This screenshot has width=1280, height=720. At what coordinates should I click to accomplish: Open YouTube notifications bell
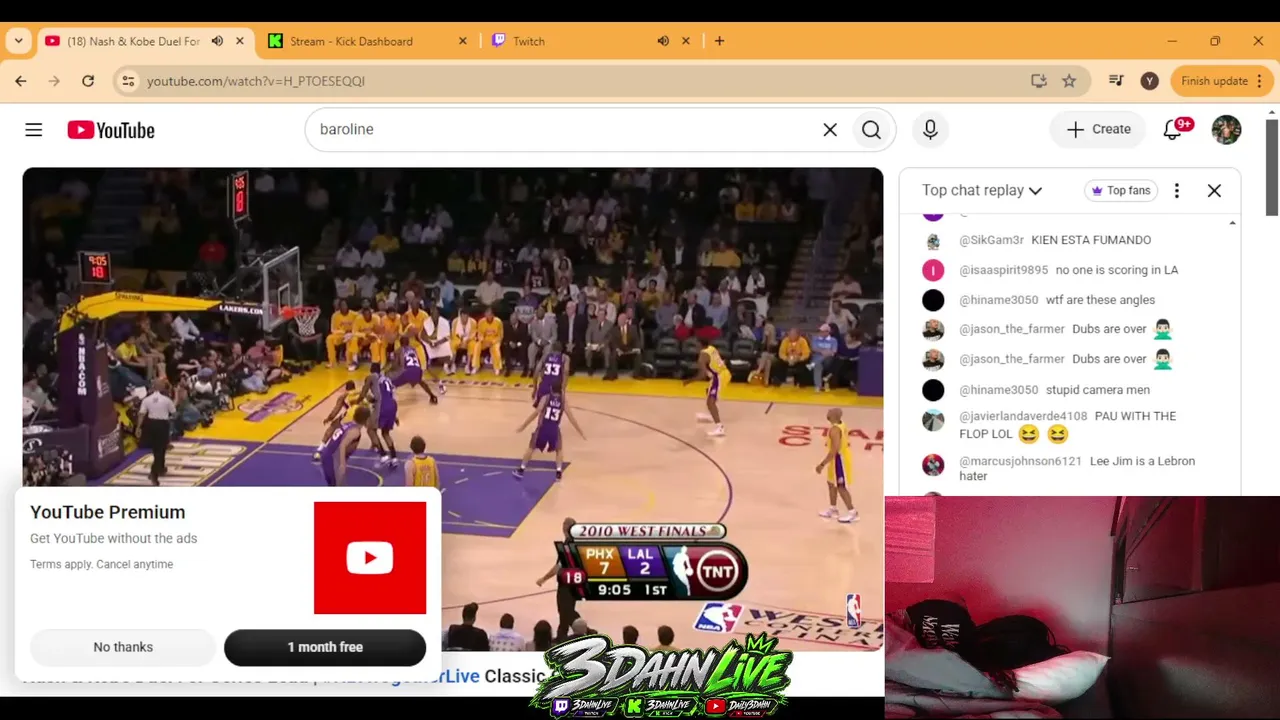click(x=1173, y=130)
